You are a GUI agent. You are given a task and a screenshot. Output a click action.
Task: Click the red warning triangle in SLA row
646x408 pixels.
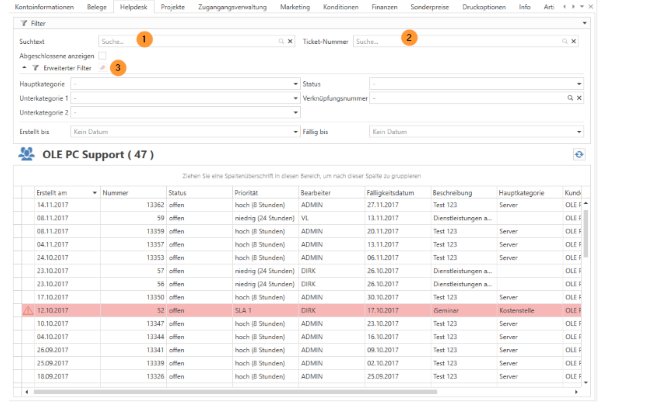27,311
